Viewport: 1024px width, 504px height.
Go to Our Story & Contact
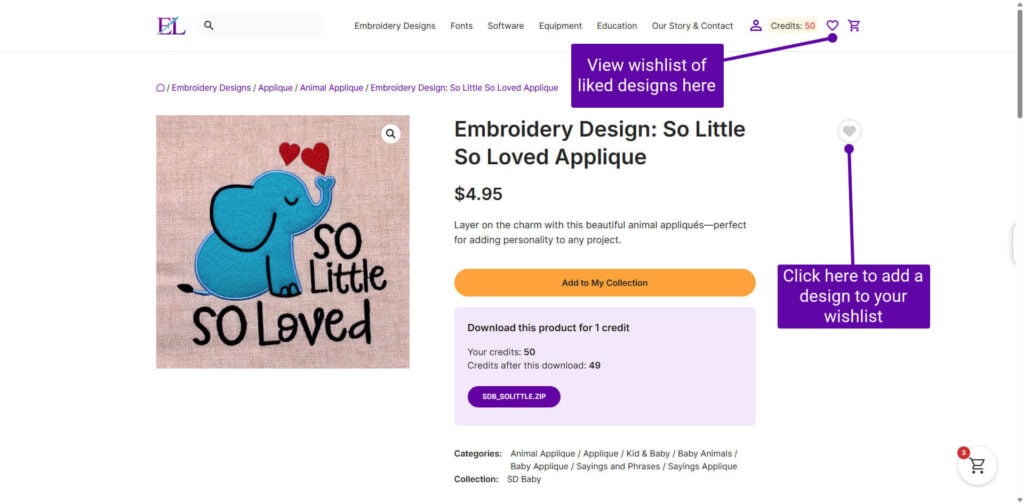pyautogui.click(x=692, y=26)
